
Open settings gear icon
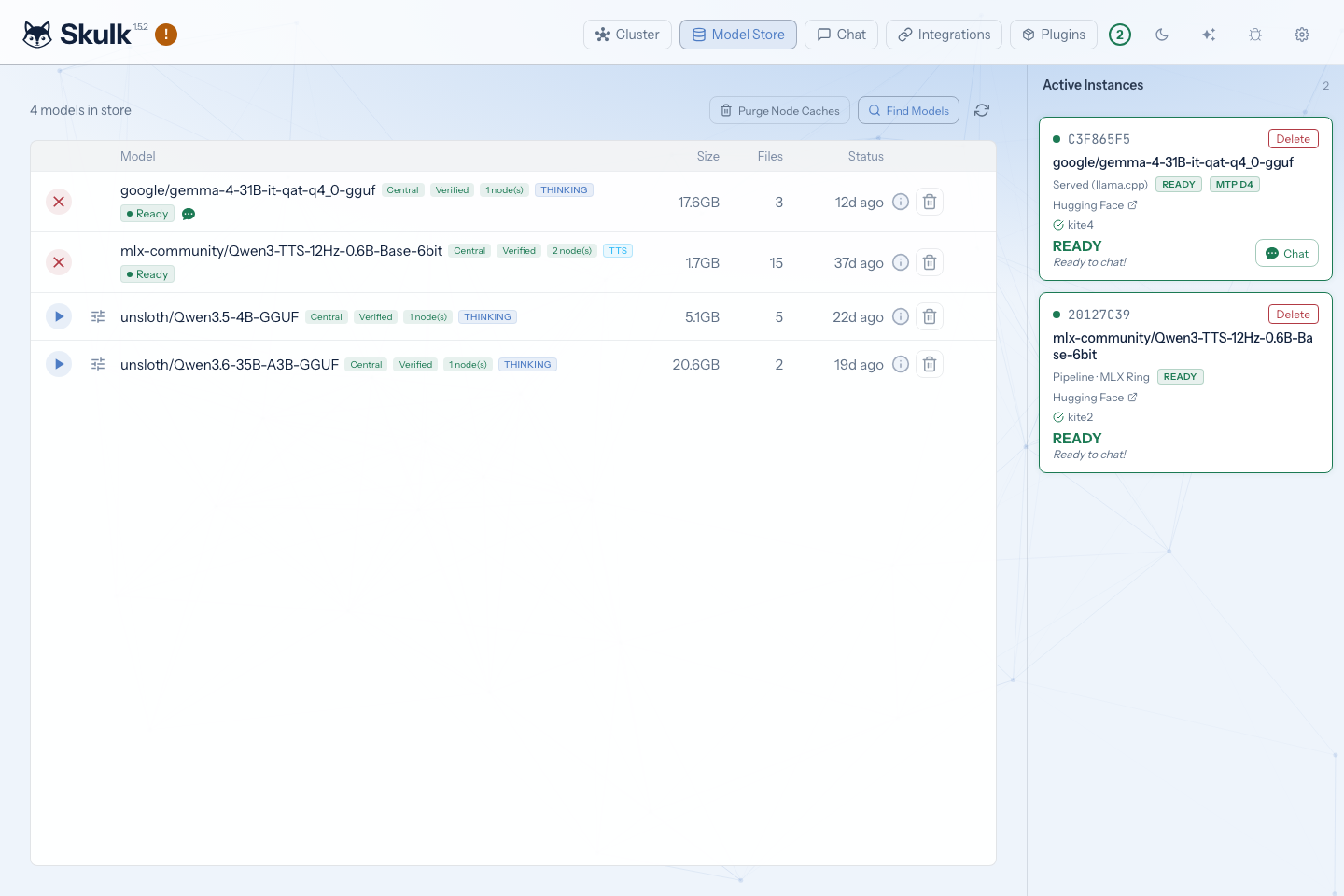tap(1302, 35)
